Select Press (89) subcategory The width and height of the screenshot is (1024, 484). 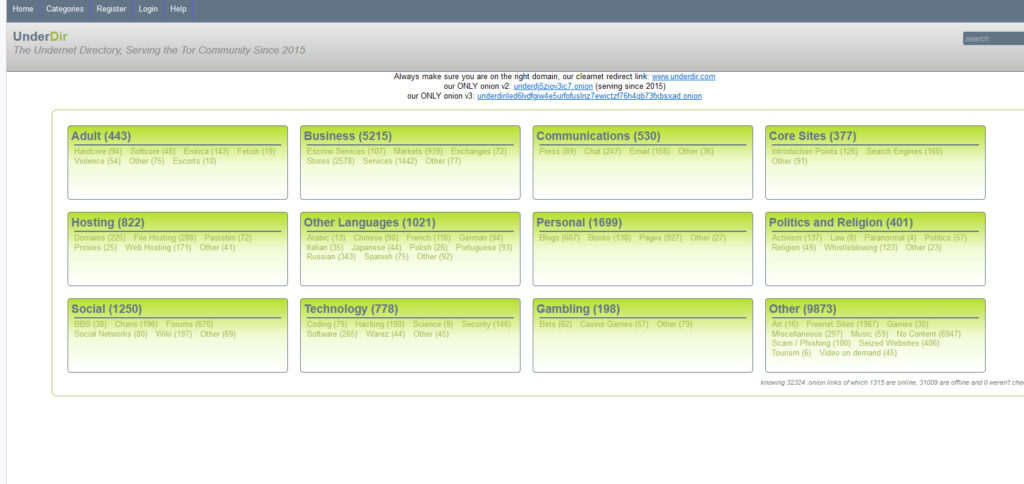click(x=558, y=152)
